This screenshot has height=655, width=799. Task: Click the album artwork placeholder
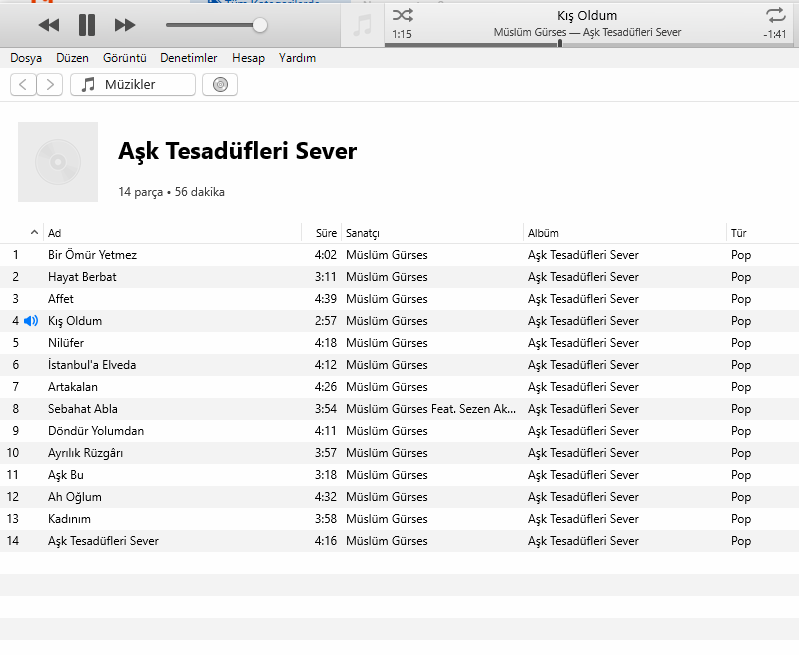point(58,162)
